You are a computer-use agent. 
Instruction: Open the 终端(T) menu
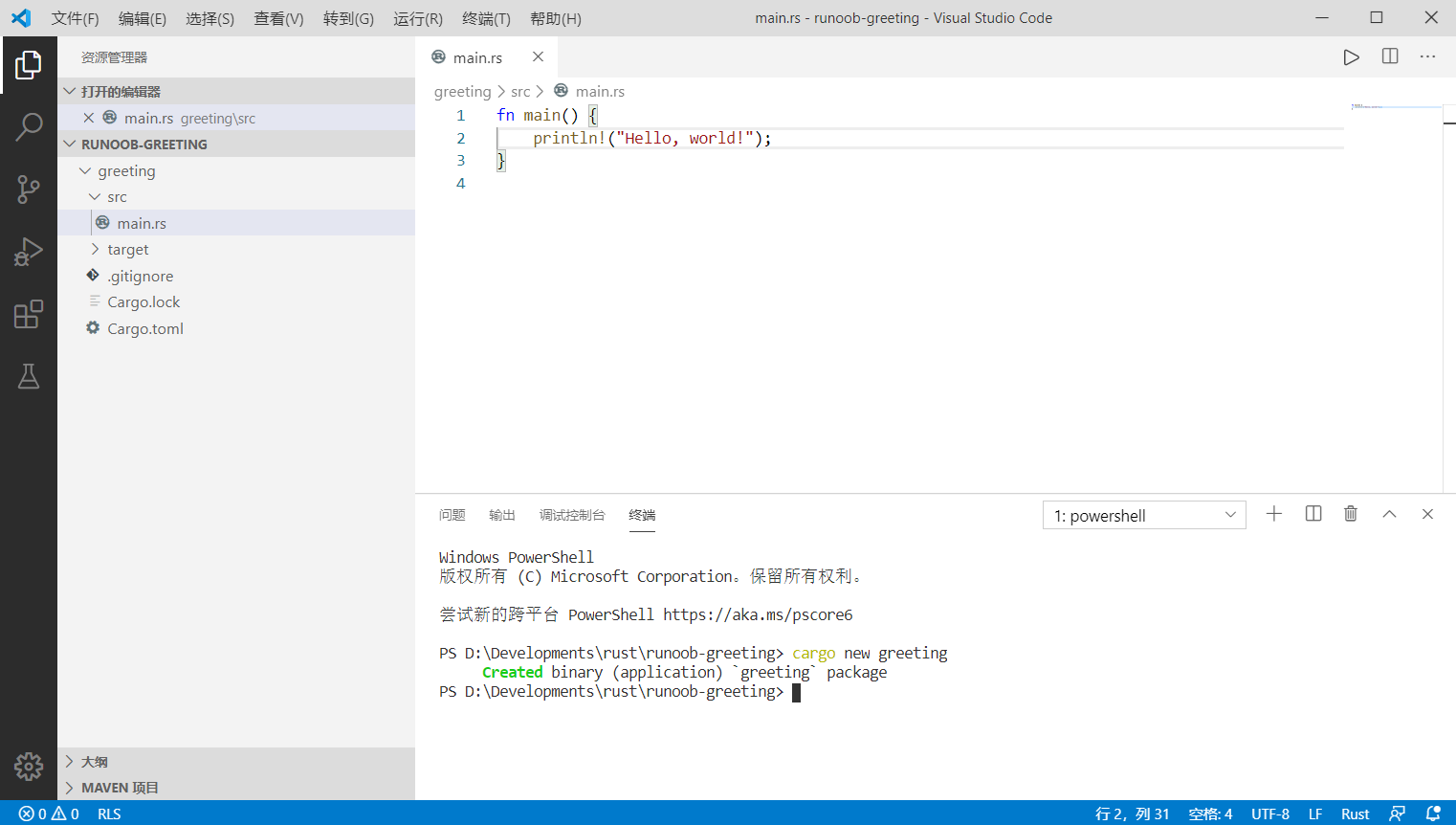[x=486, y=18]
